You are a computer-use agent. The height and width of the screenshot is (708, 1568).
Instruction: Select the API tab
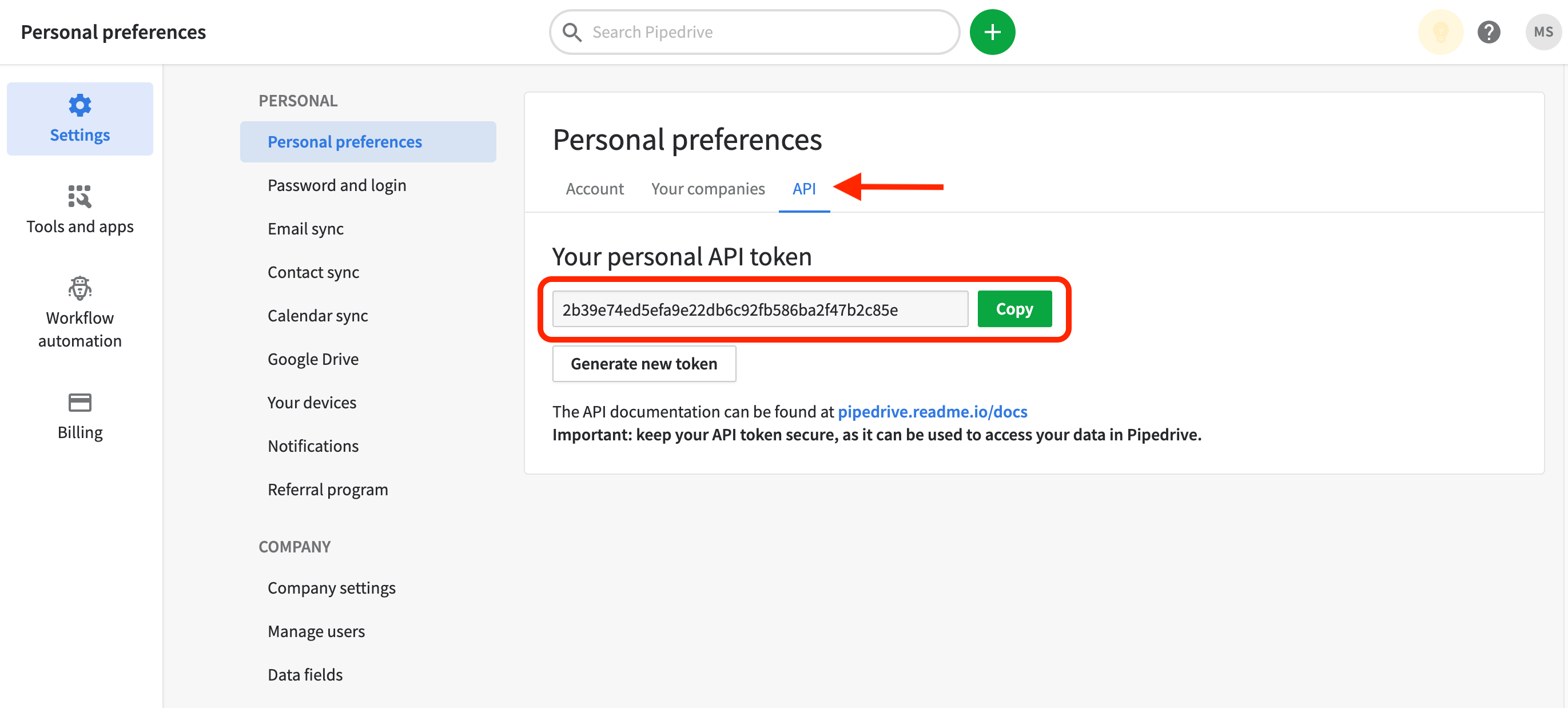click(x=803, y=189)
